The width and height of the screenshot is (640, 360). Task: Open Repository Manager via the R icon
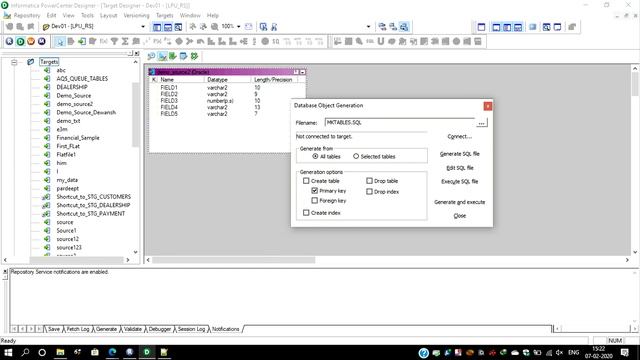9,41
